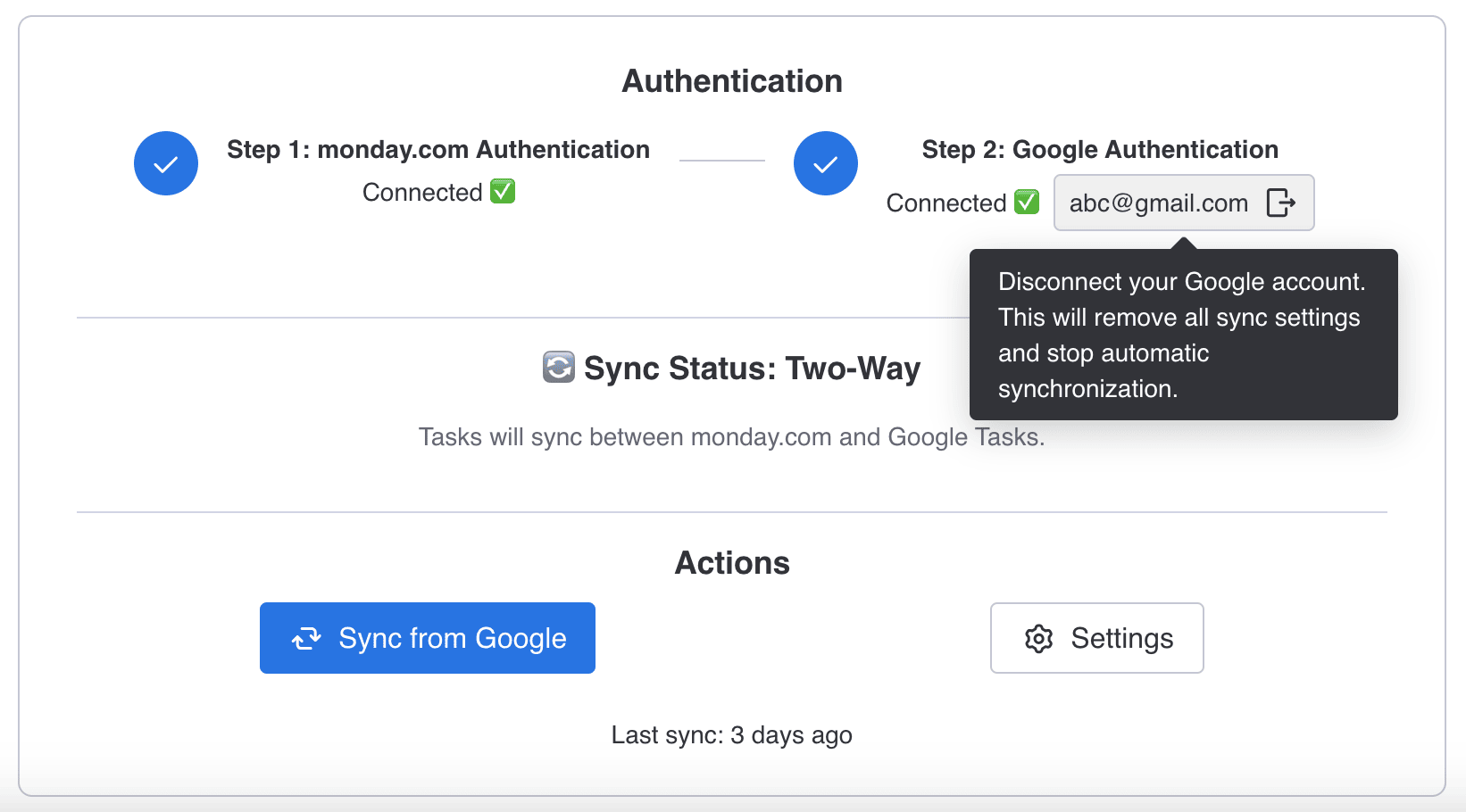Click the Step 2 blue checkmark circle
The width and height of the screenshot is (1466, 812).
click(826, 163)
